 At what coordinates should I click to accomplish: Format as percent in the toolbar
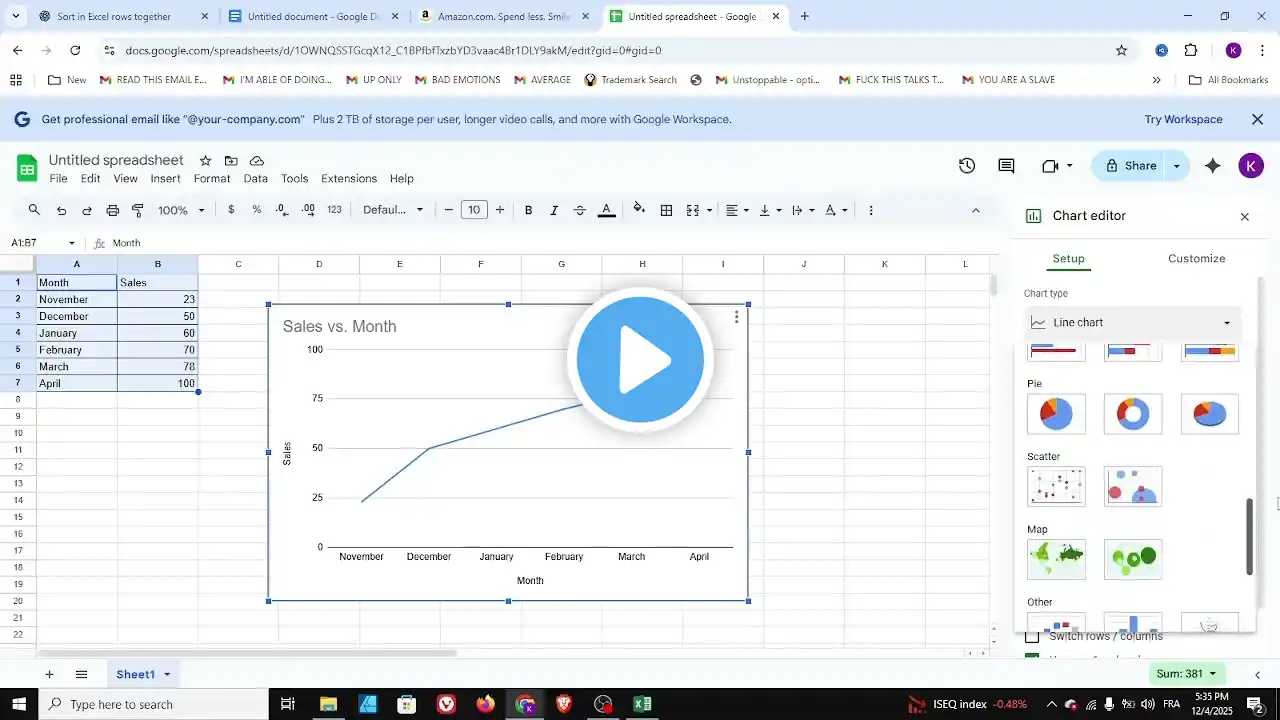[257, 210]
